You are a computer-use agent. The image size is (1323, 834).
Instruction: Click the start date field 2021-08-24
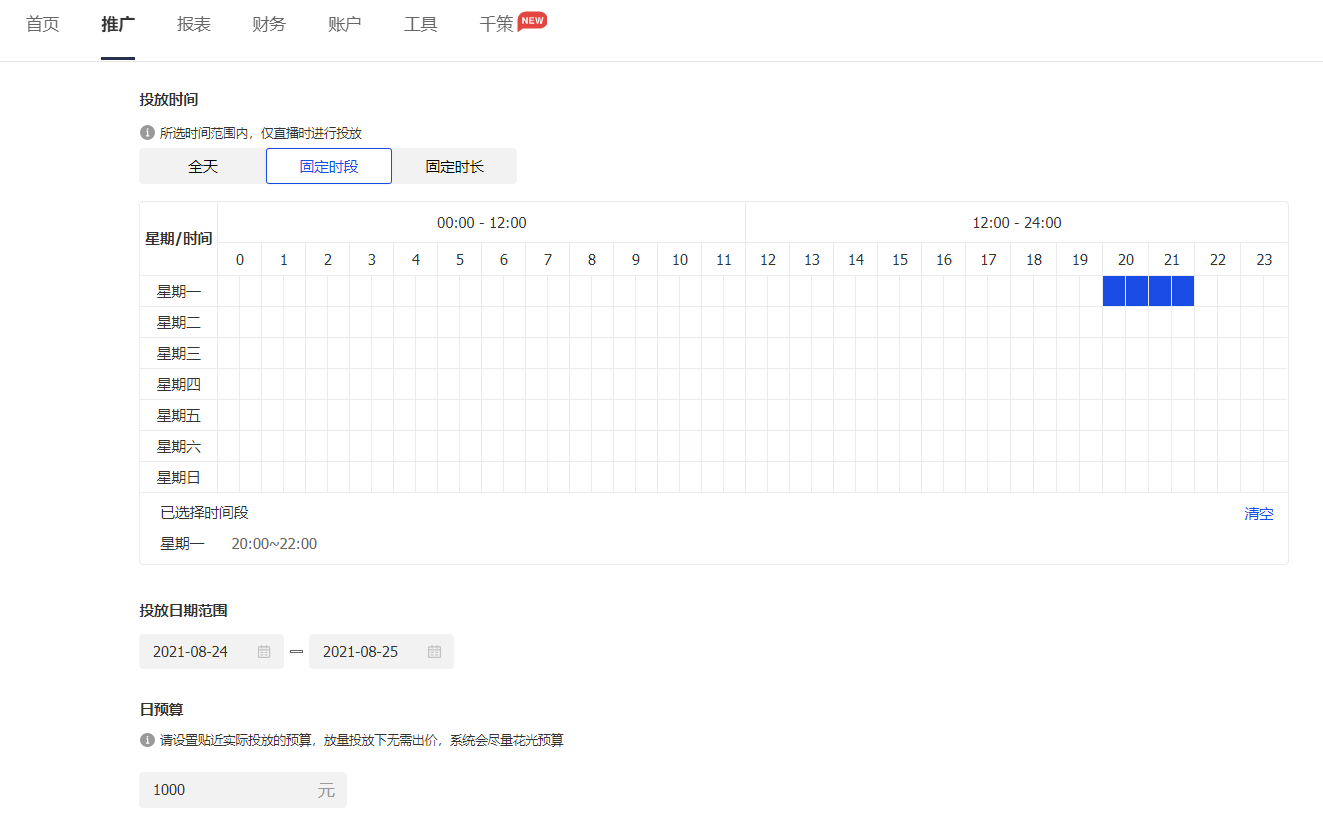pos(211,651)
